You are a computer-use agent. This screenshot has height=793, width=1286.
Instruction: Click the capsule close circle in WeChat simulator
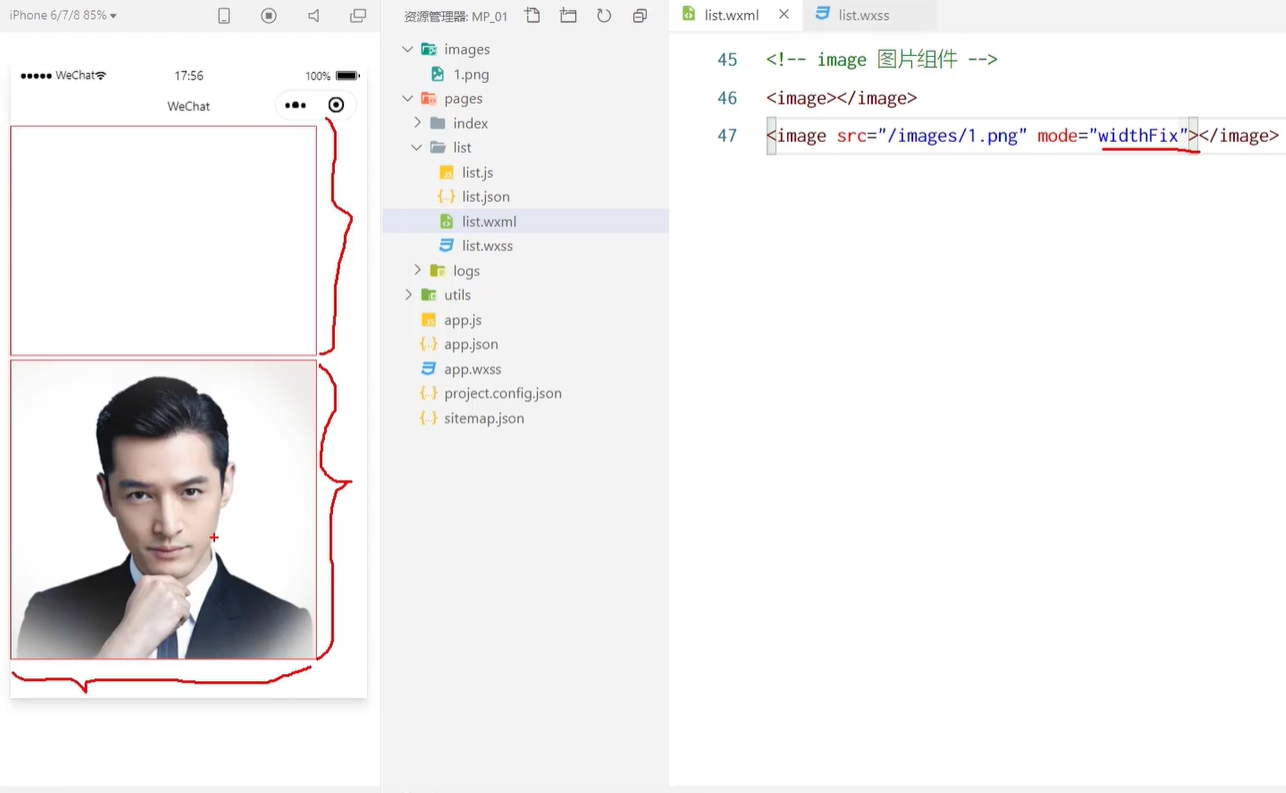coord(336,104)
